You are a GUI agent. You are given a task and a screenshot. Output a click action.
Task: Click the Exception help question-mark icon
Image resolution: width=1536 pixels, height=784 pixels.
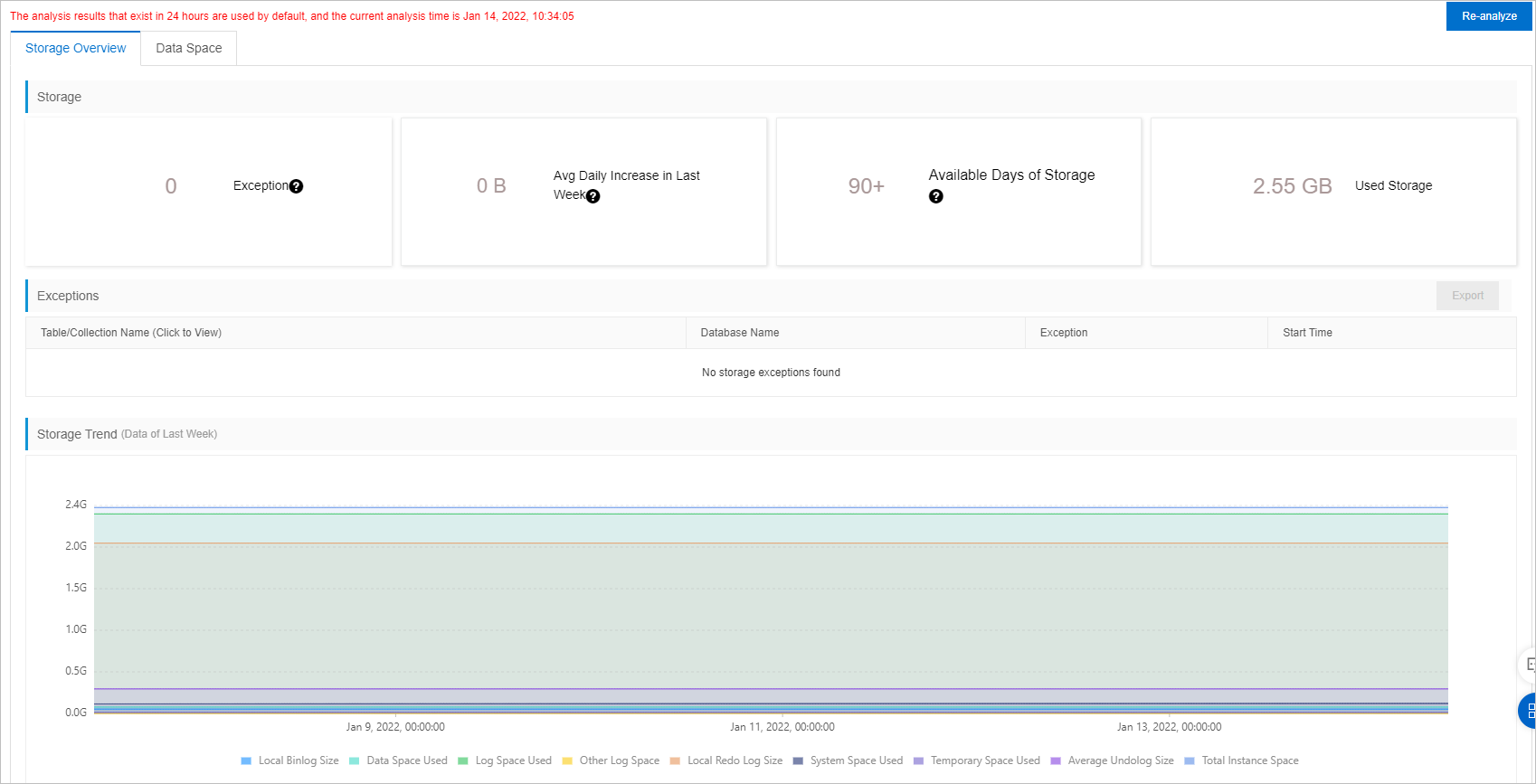[x=296, y=186]
